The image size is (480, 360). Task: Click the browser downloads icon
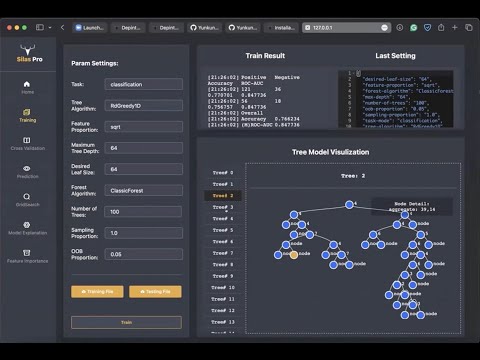[400, 28]
